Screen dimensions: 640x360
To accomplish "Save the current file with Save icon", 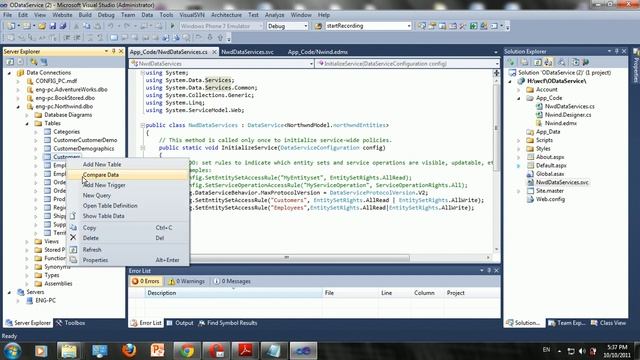I will pos(53,26).
